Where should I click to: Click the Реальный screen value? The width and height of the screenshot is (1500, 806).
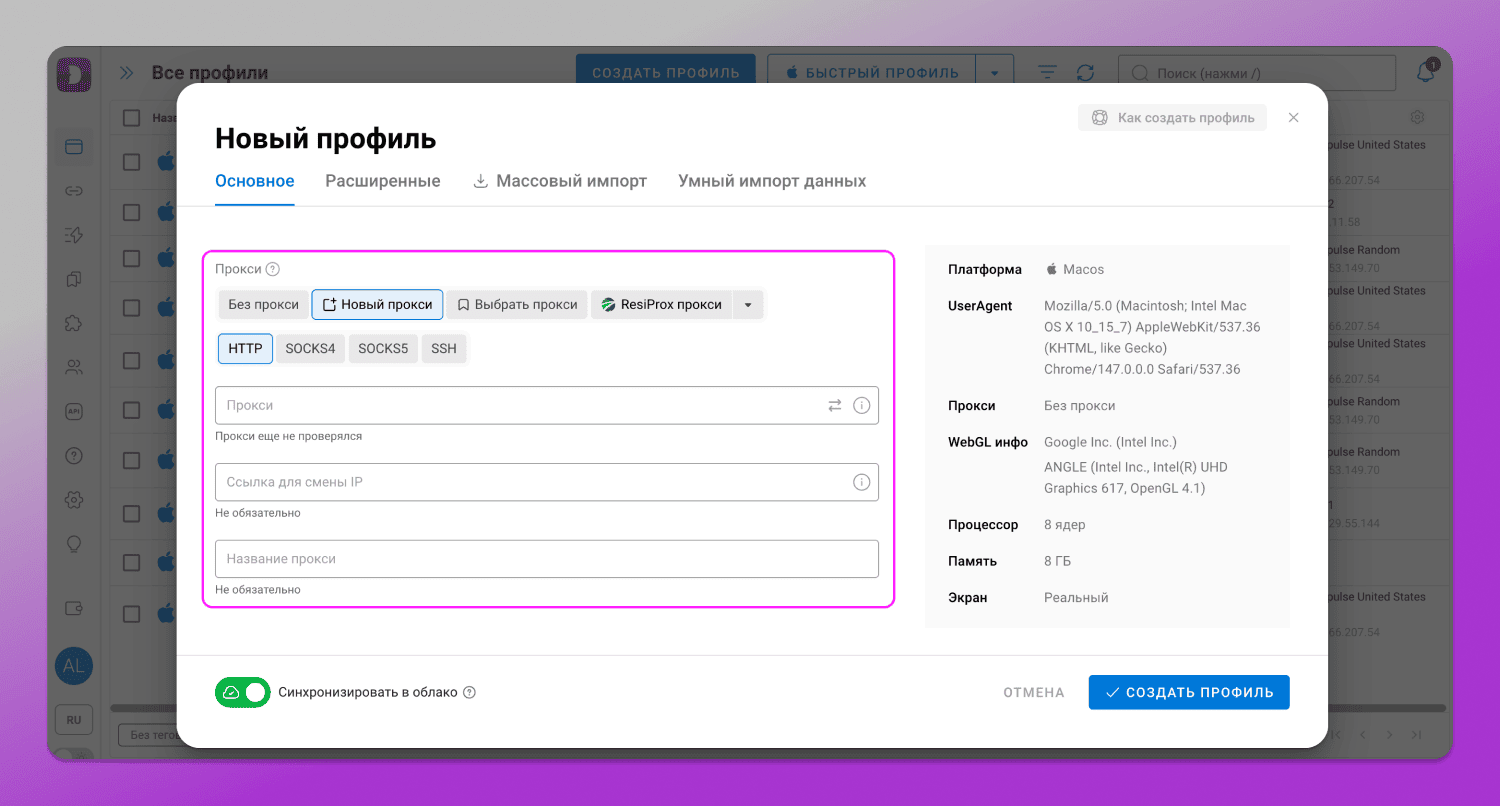point(1076,597)
